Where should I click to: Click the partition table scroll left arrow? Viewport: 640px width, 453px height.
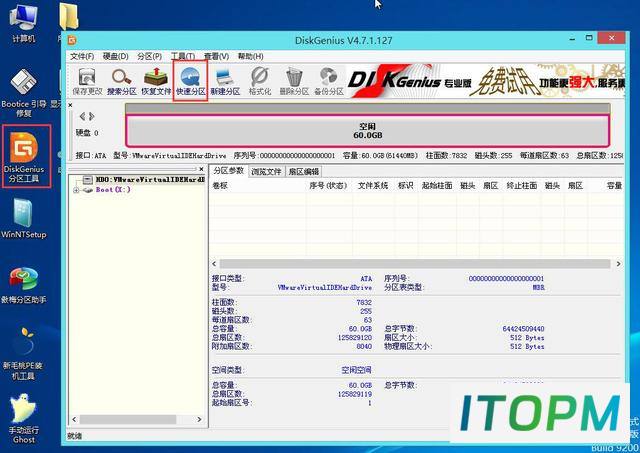(x=214, y=264)
